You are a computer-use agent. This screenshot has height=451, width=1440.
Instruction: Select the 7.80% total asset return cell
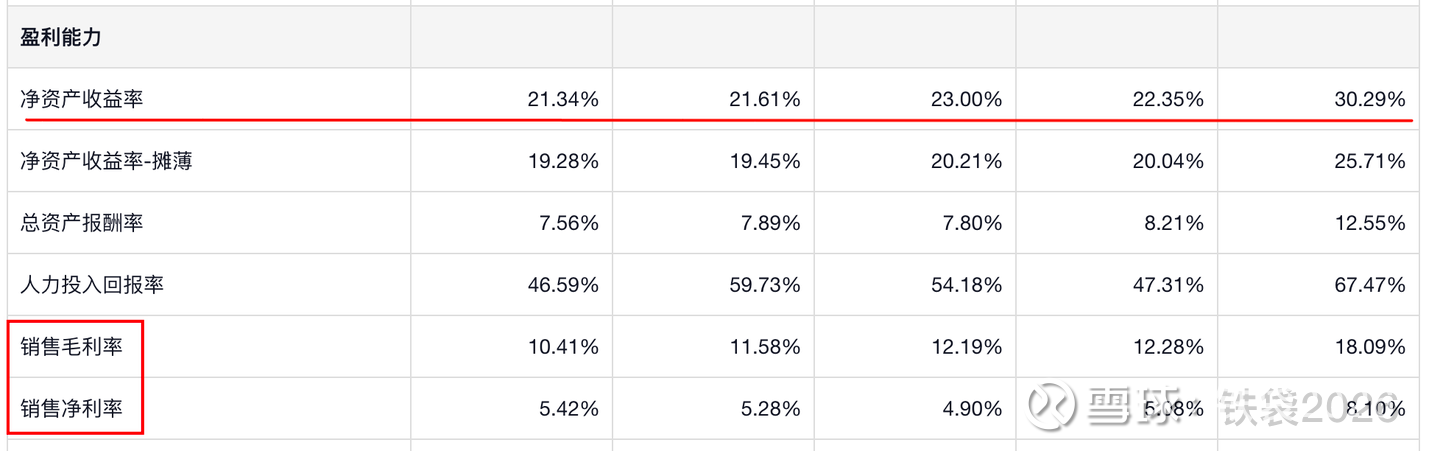[971, 222]
